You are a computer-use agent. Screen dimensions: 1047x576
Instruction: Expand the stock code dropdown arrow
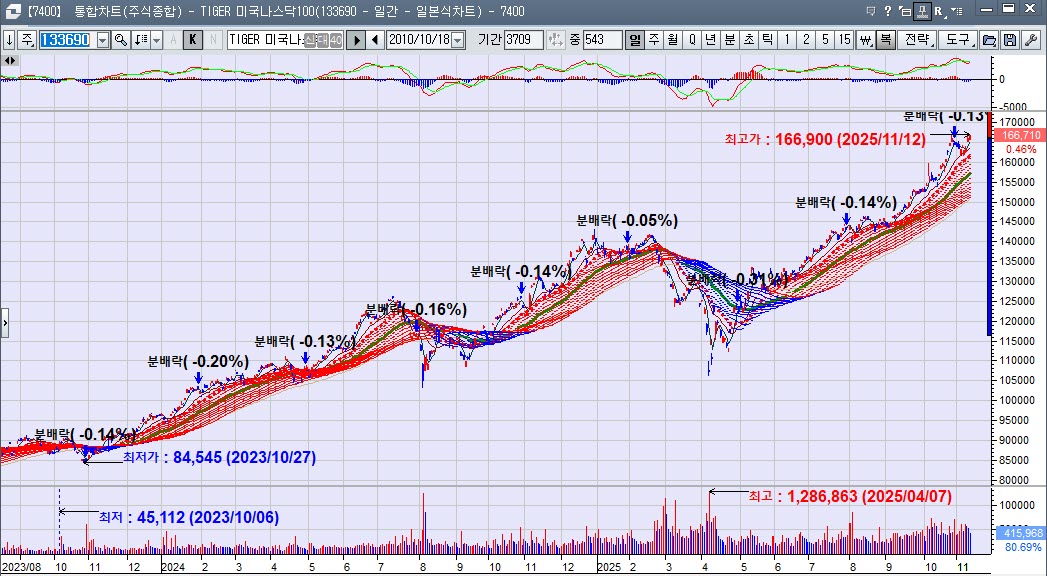coord(102,40)
